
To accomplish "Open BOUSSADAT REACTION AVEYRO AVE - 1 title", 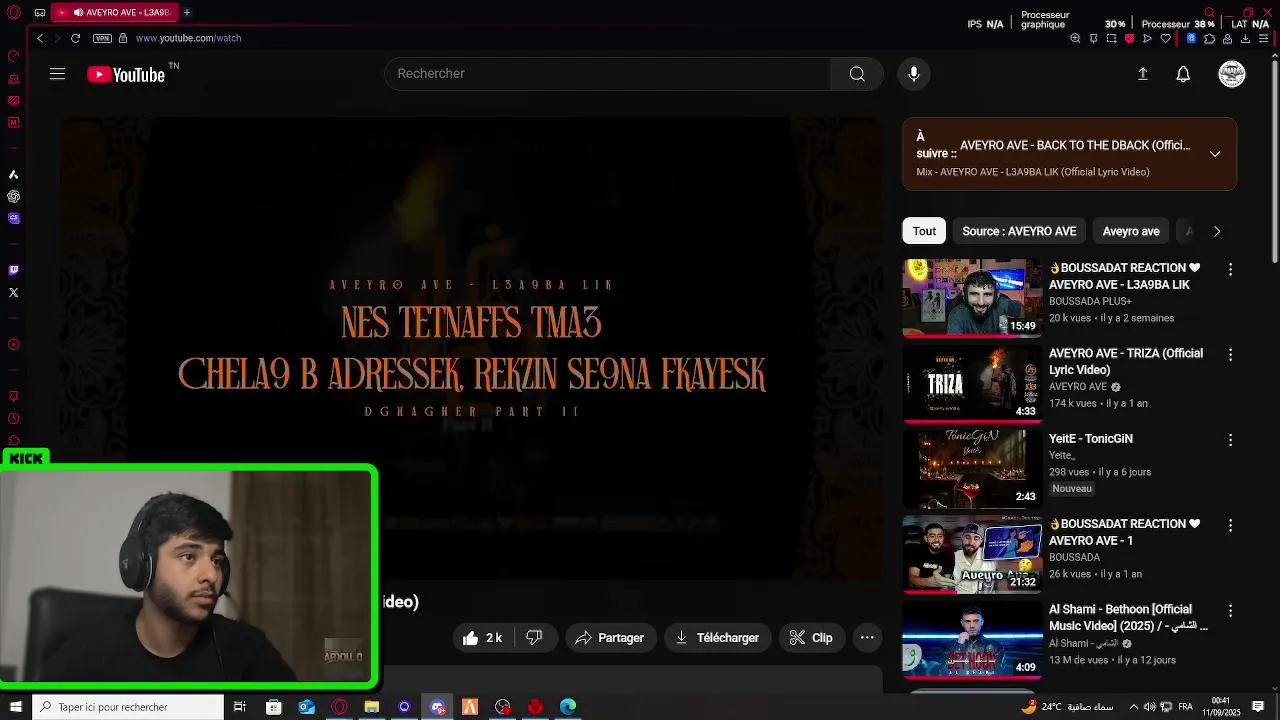I will pyautogui.click(x=1124, y=532).
